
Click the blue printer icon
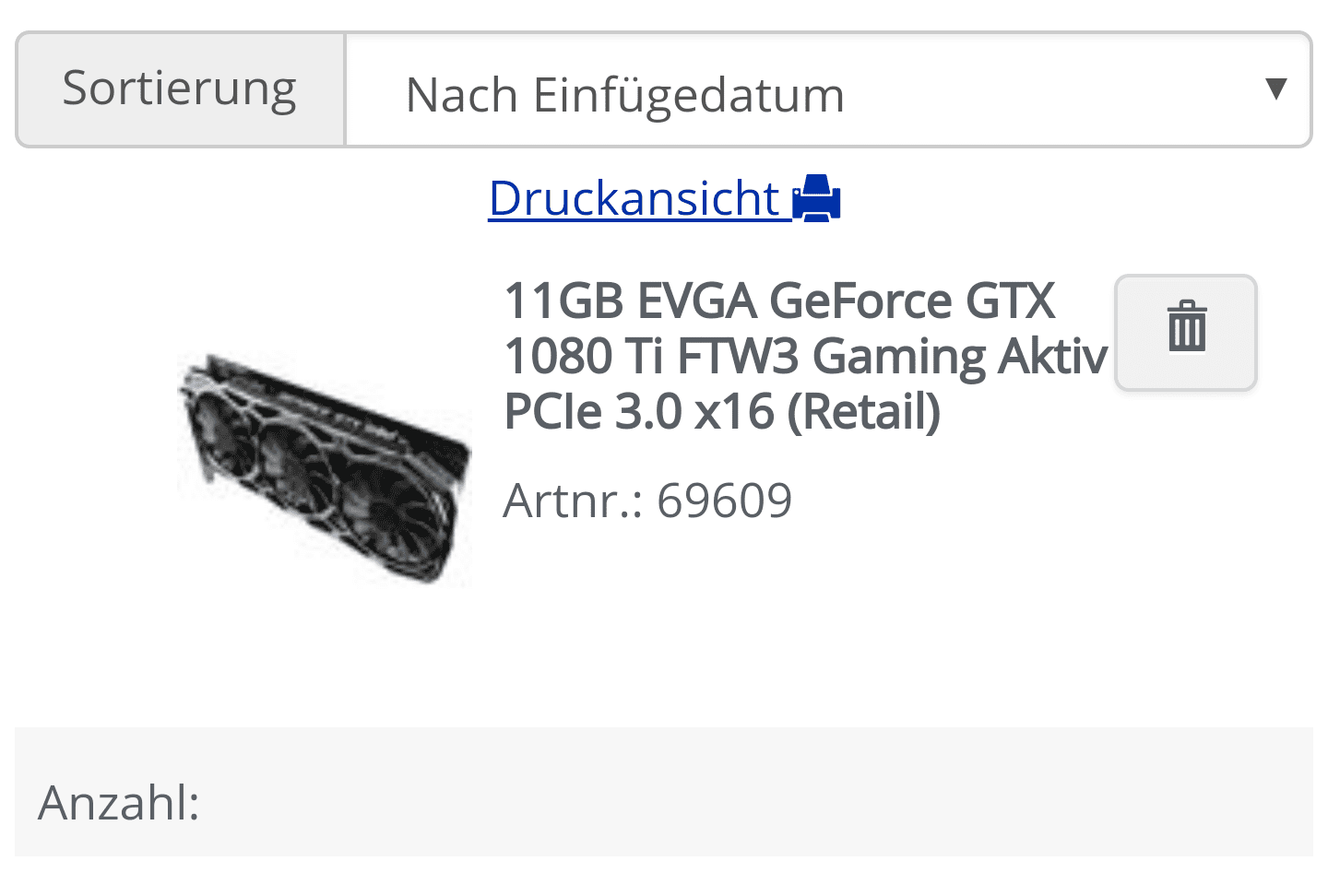pyautogui.click(x=816, y=198)
